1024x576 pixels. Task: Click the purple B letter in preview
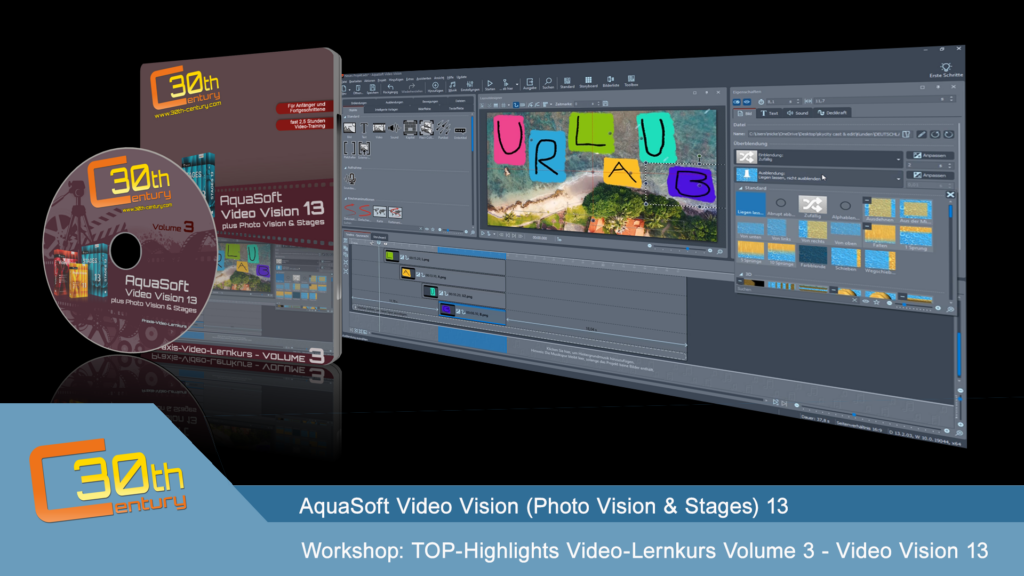[691, 183]
